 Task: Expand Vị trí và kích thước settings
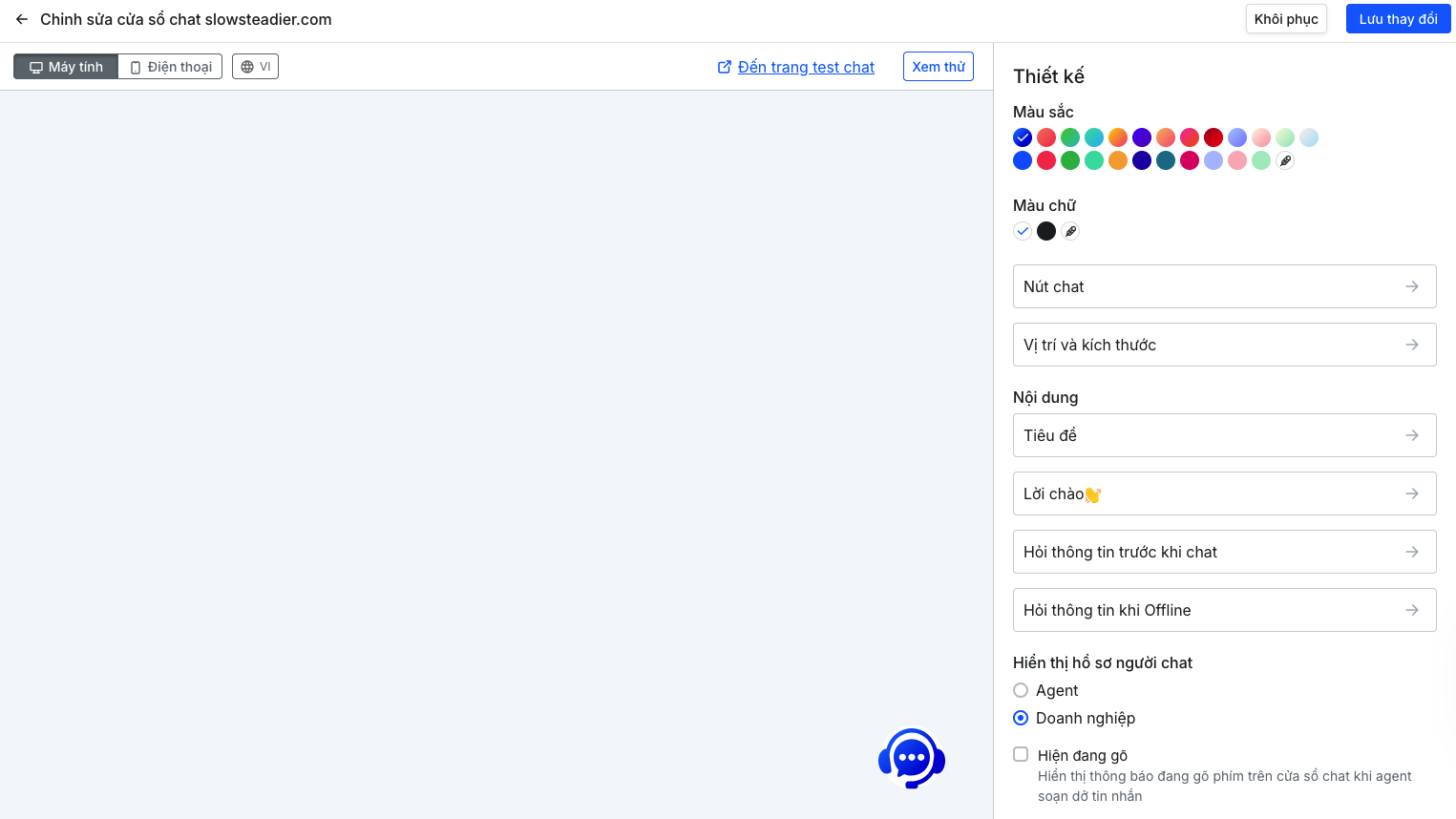coord(1224,345)
